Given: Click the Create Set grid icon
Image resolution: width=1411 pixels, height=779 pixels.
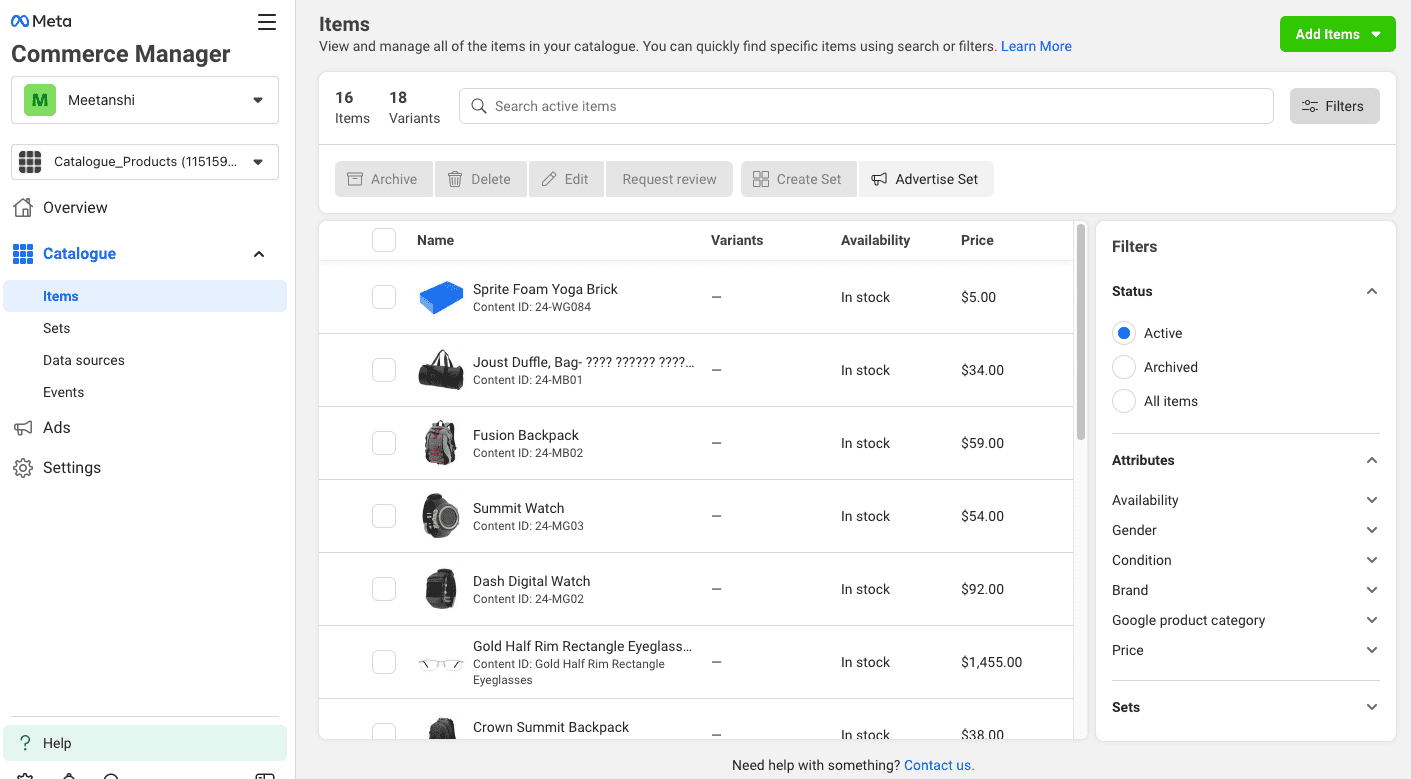Looking at the screenshot, I should [x=761, y=179].
